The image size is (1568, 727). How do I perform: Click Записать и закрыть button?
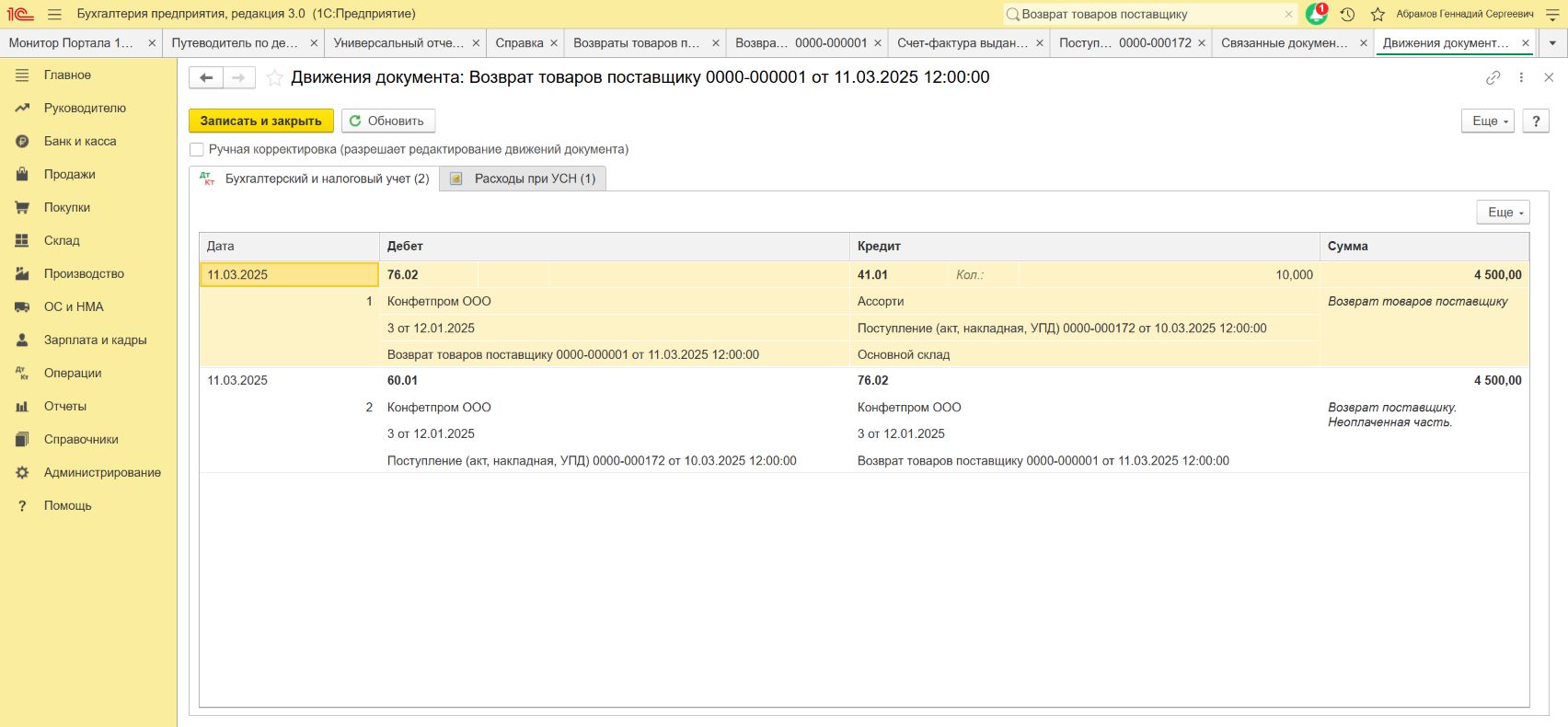(261, 121)
